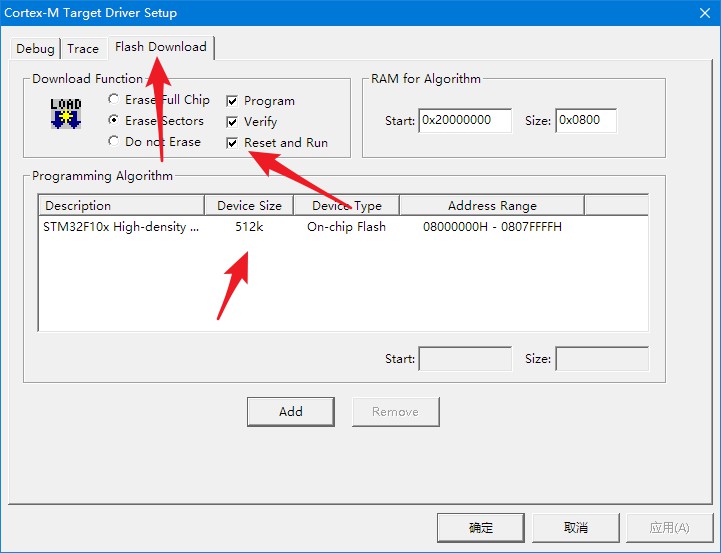This screenshot has width=721, height=553.
Task: Confirm with the 确定 button
Action: point(481,527)
